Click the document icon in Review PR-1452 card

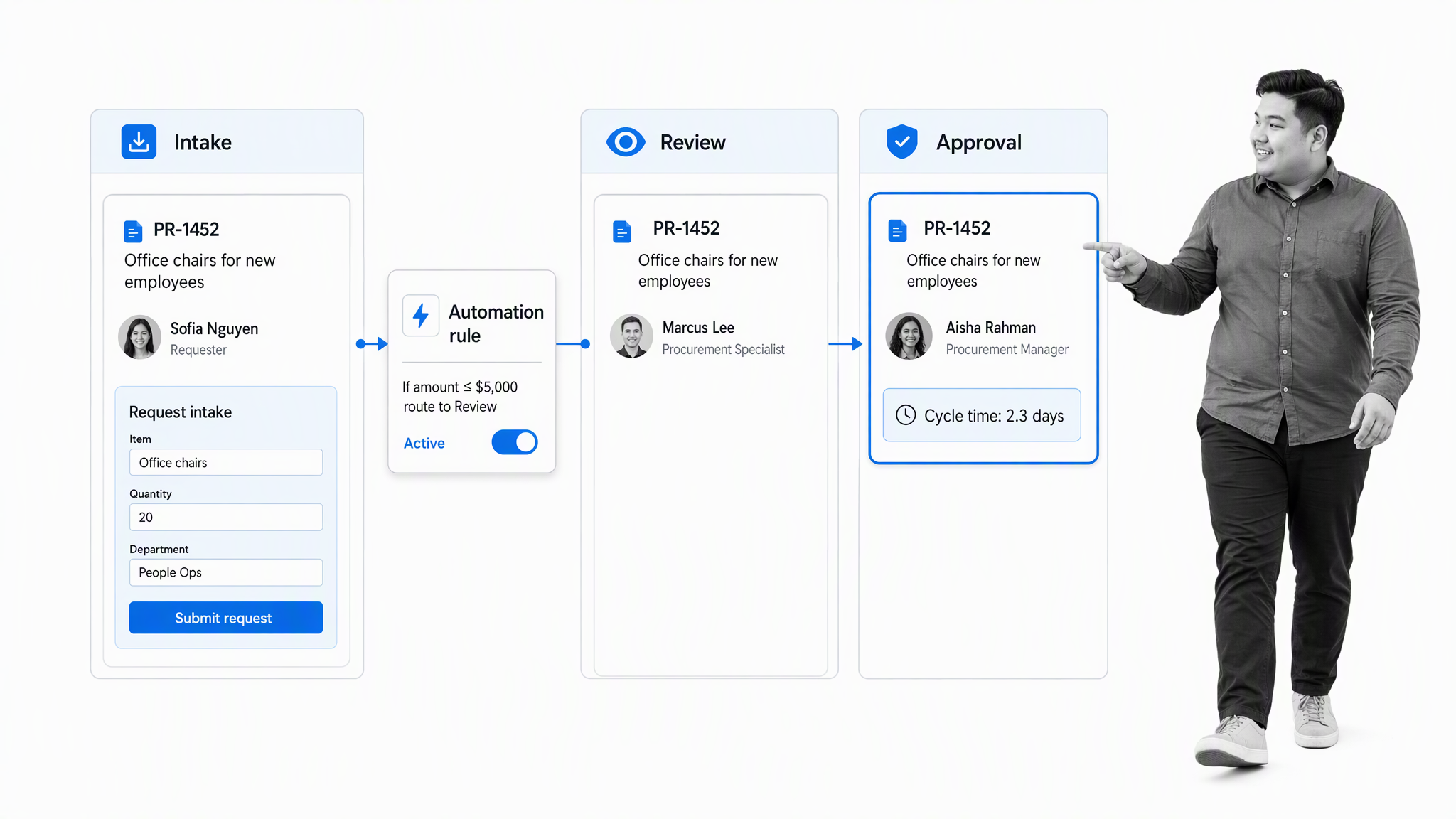622,232
